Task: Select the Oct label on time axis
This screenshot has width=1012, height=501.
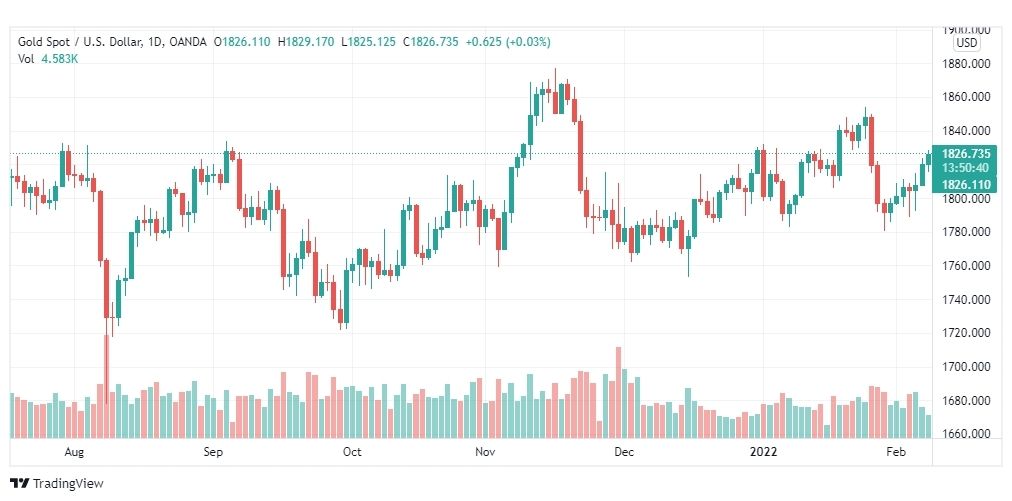Action: pos(352,452)
